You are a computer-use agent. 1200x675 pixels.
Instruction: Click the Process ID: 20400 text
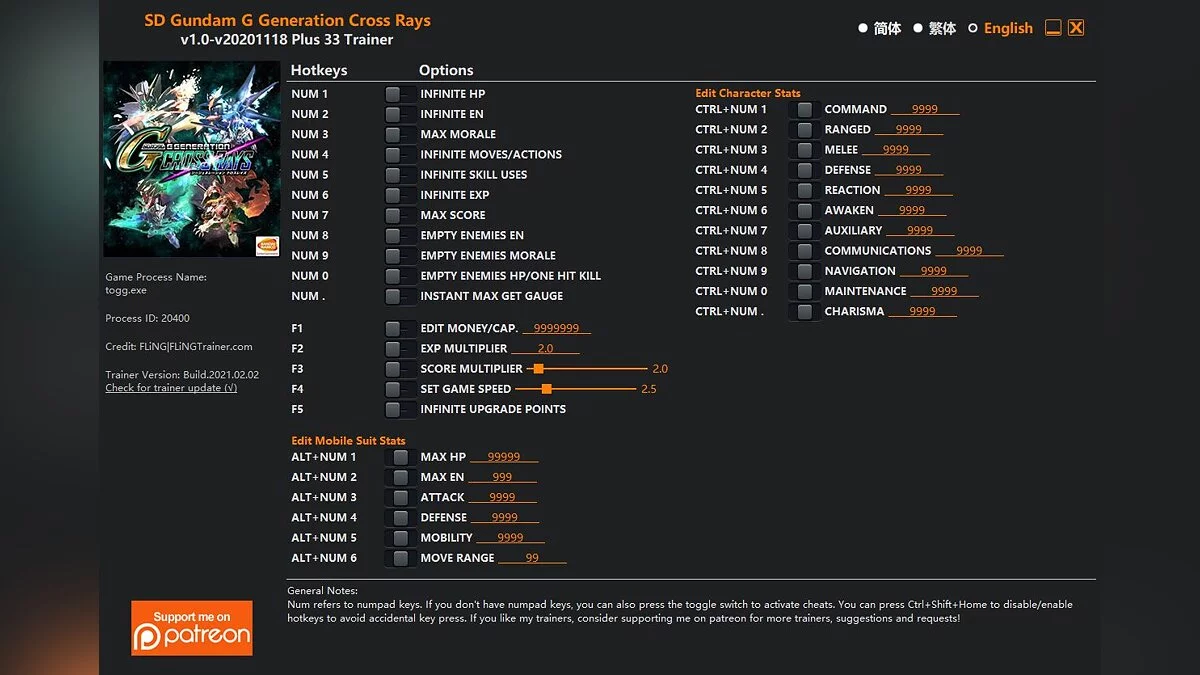147,318
